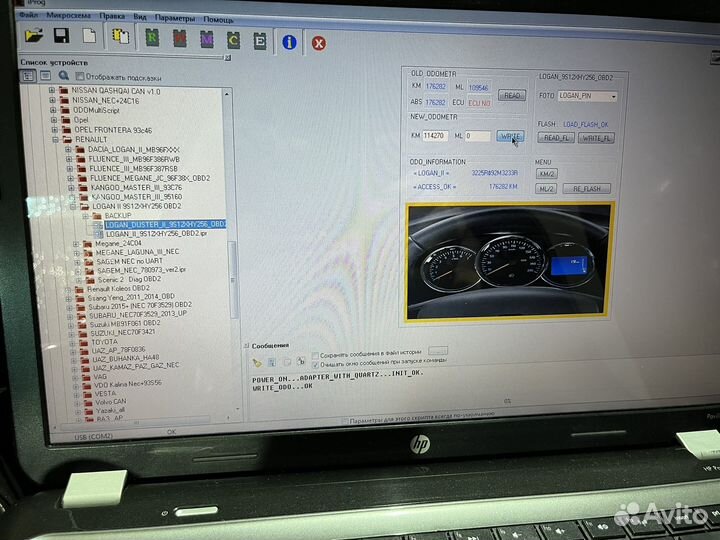Click the red X stop icon
Image resolution: width=720 pixels, height=540 pixels.
318,43
